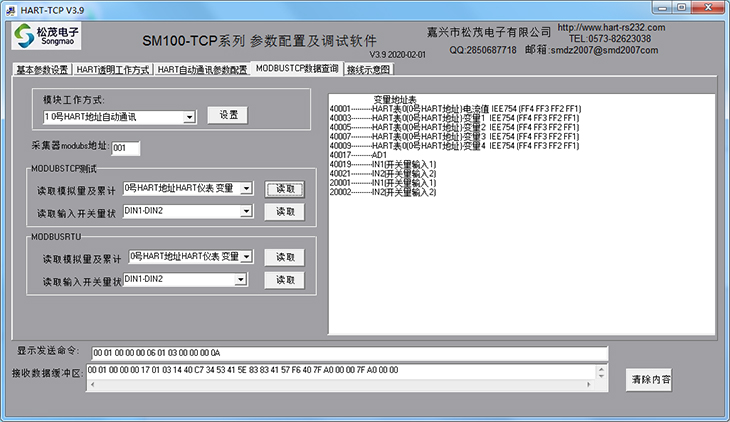Image resolution: width=730 pixels, height=422 pixels.
Task: Click 读取 for MODBUSTCP analog values
Action: pyautogui.click(x=284, y=188)
